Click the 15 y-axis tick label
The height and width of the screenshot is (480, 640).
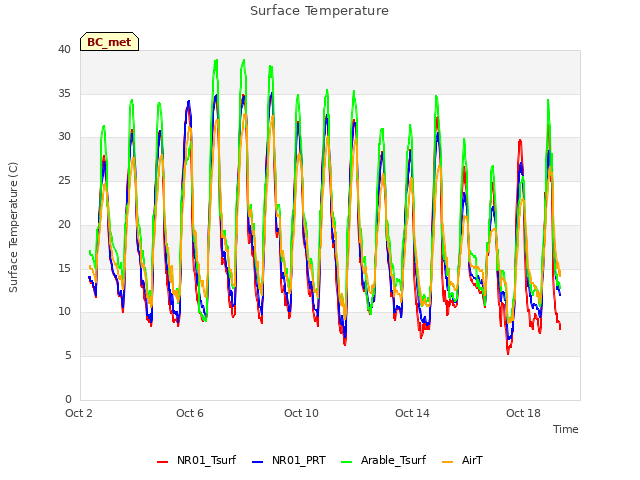(64, 268)
